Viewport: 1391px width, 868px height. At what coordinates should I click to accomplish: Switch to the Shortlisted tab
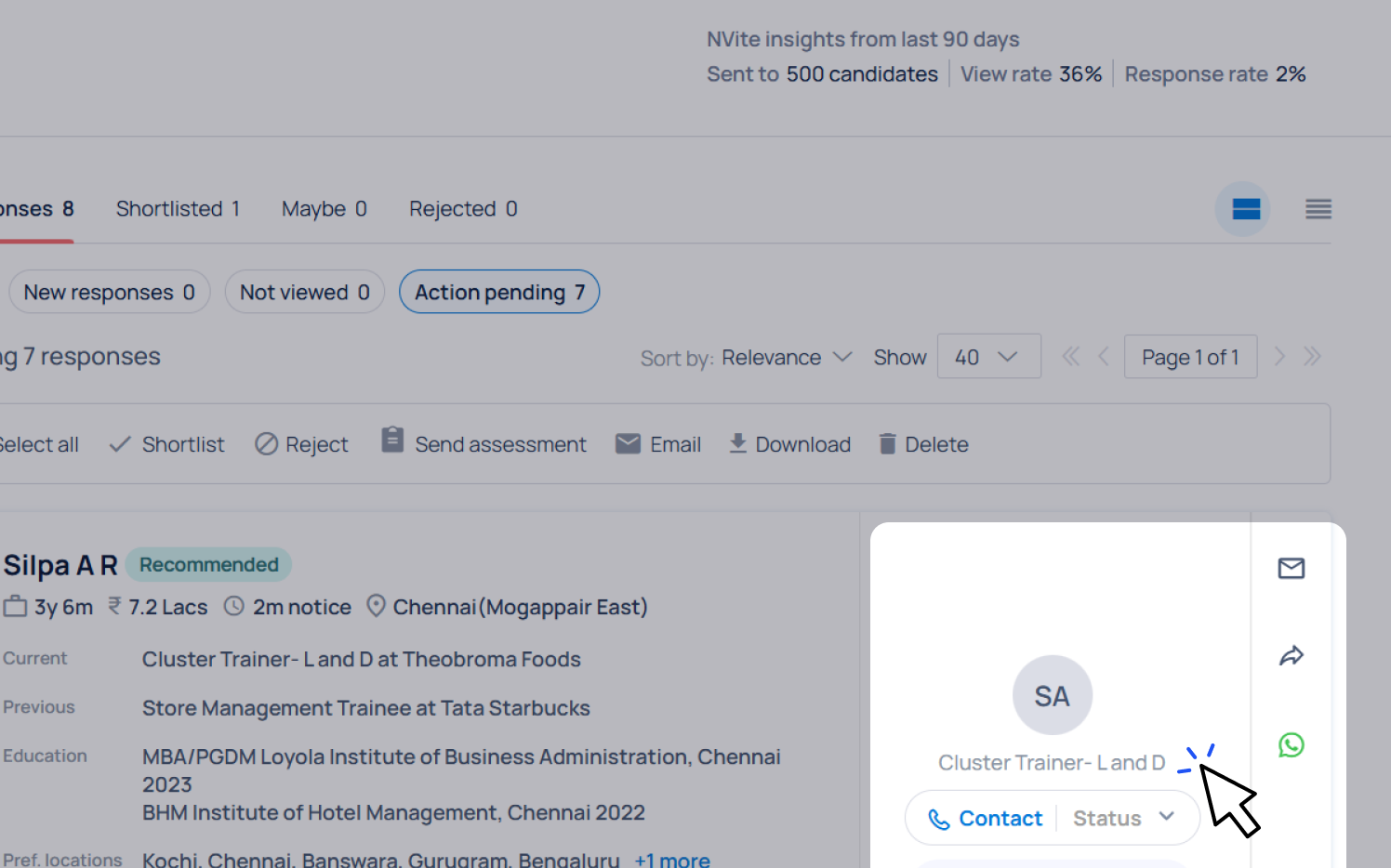click(178, 209)
